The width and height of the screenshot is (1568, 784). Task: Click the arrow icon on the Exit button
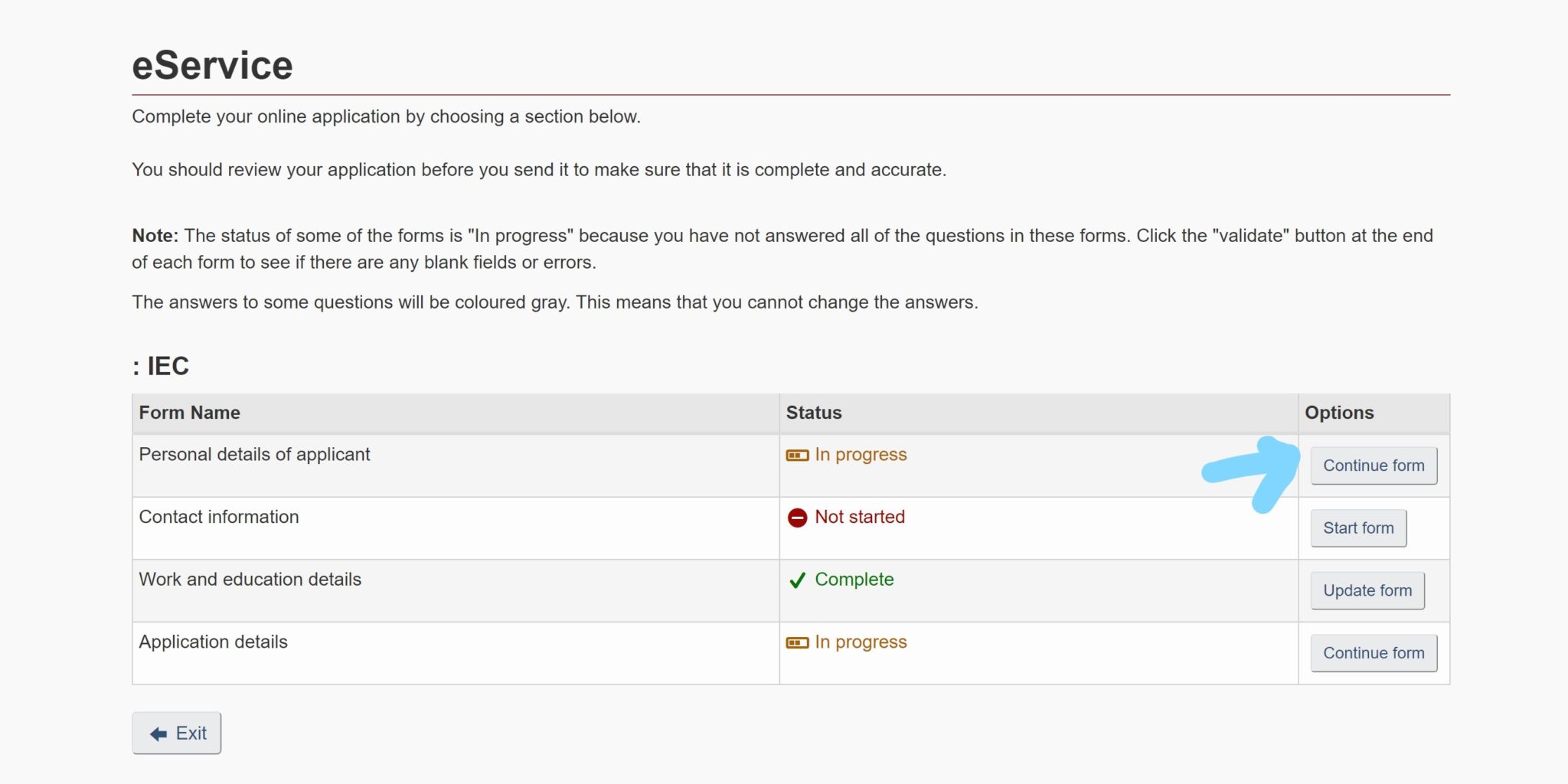click(x=158, y=734)
